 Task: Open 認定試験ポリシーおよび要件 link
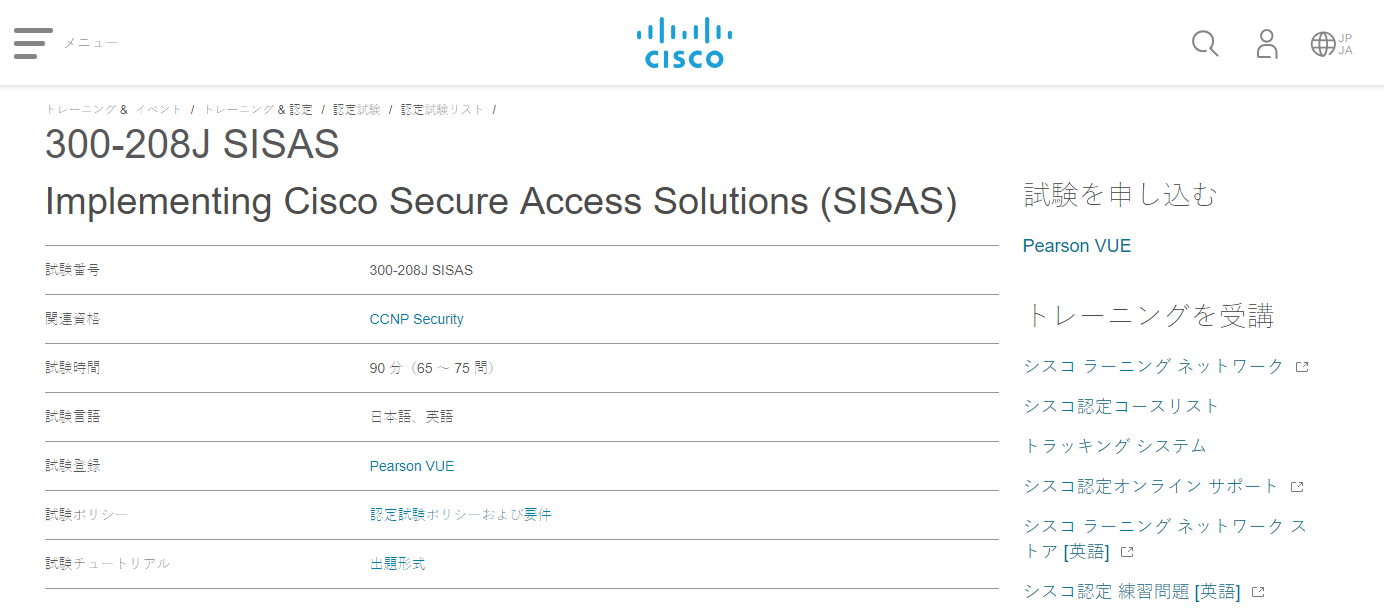[x=460, y=515]
